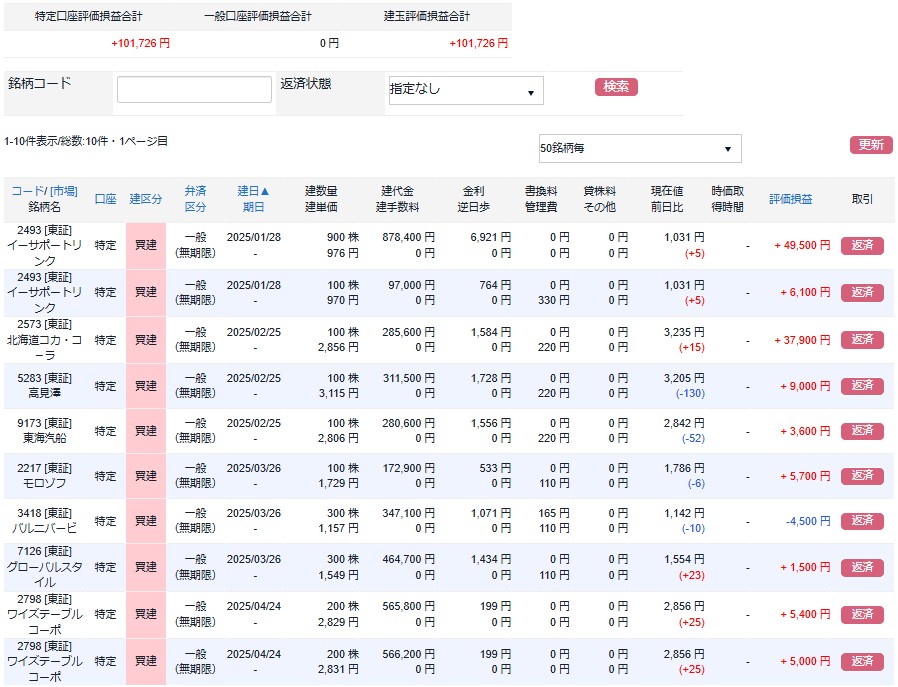The width and height of the screenshot is (898, 687).
Task: Click the + 49,500 円 valuation gain value
Action: 802,246
